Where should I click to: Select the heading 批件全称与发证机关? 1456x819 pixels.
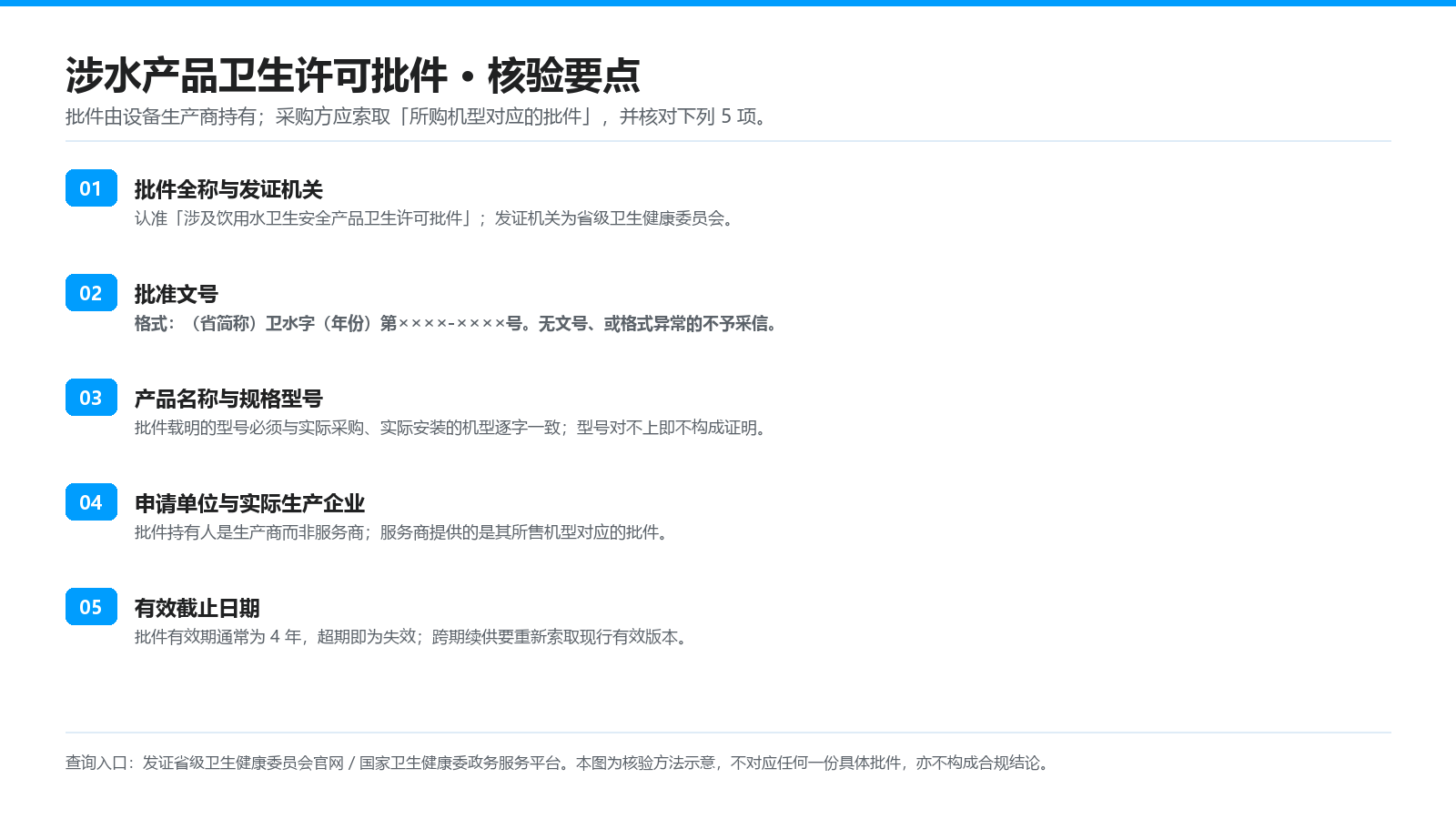coord(228,189)
